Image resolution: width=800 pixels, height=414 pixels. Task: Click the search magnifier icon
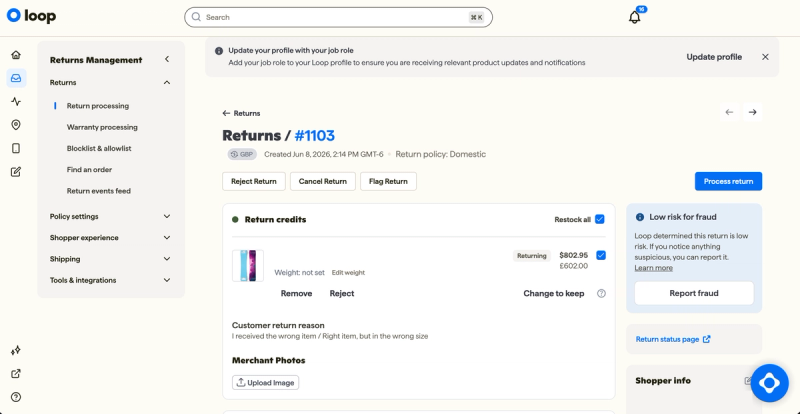[196, 17]
